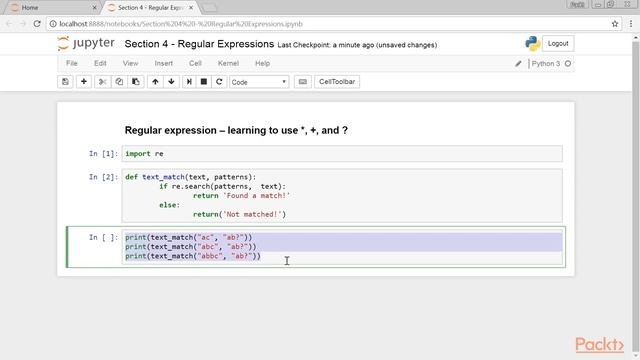Go back in browser history
Image resolution: width=640 pixels, height=360 pixels.
click(9, 24)
